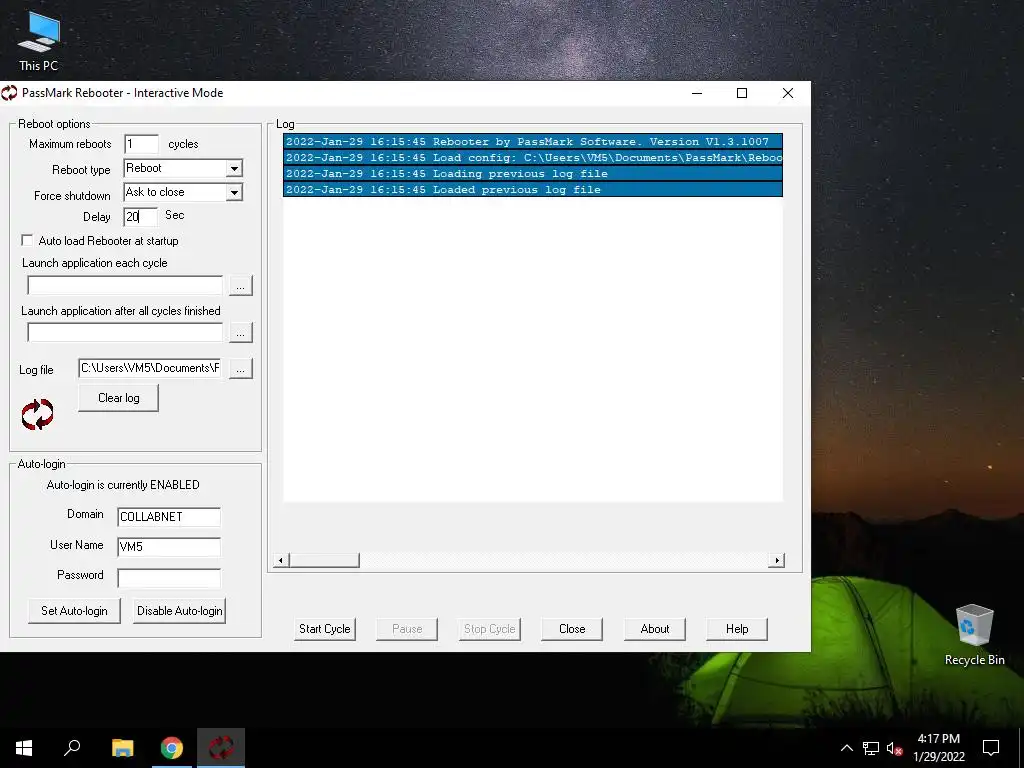Open the Recycle Bin desktop icon
1024x768 pixels.
pos(974,634)
